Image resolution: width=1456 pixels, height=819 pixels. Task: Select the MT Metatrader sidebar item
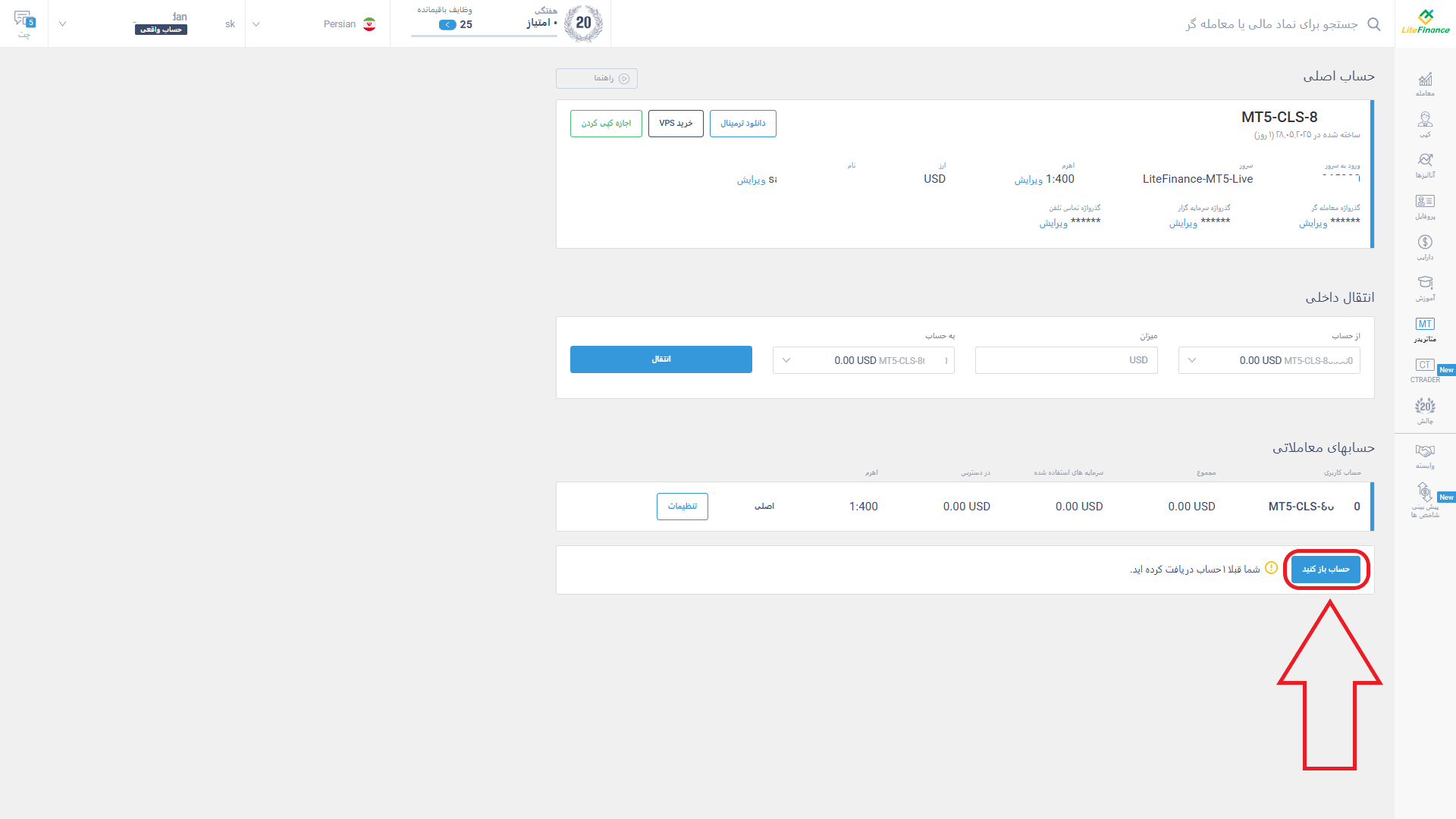1425,330
